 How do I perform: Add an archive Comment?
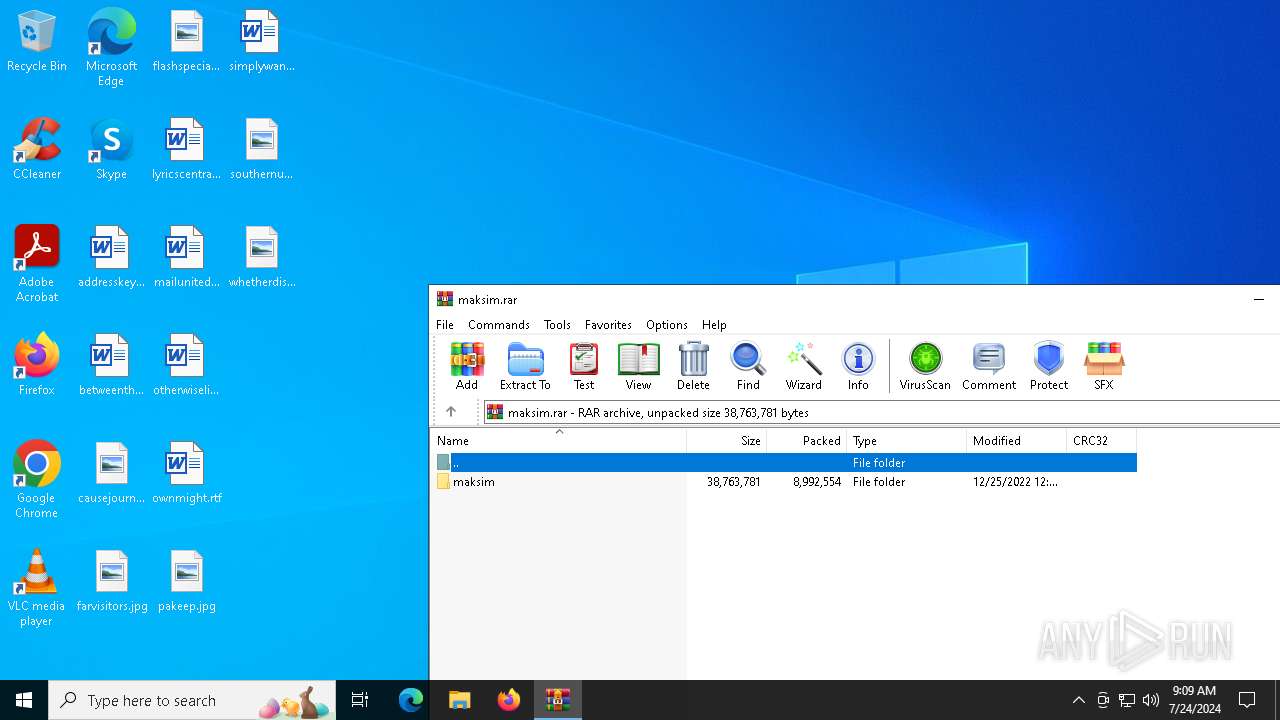pos(989,366)
